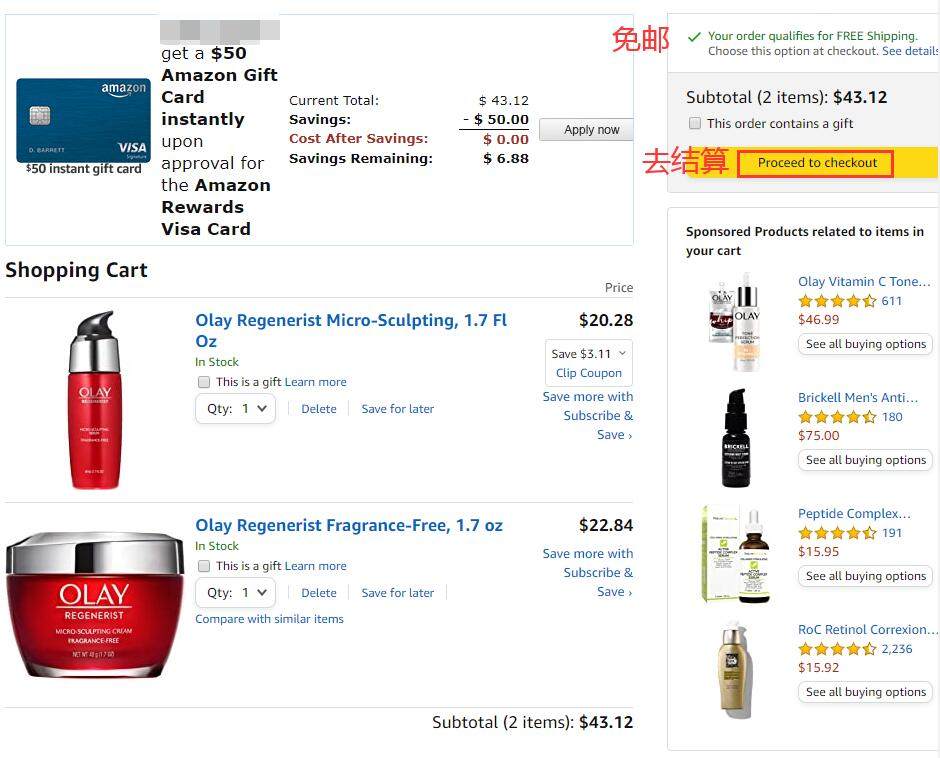
Task: Click the Peptide Complex sponsored product image
Action: 736,554
